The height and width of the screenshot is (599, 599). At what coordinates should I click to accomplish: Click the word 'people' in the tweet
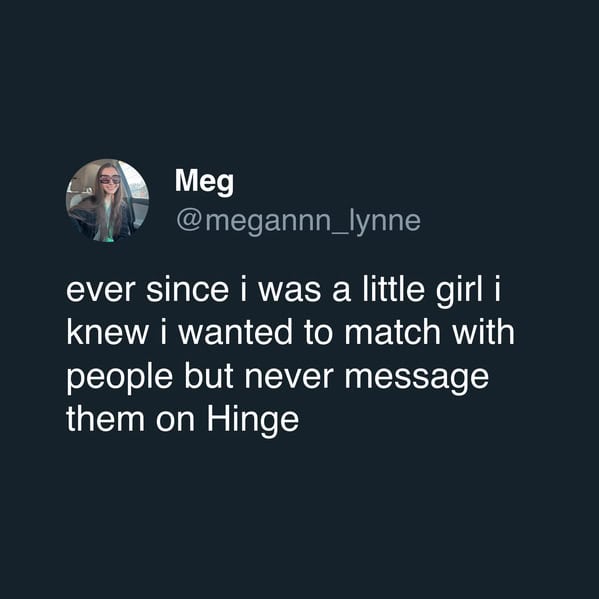pos(120,378)
